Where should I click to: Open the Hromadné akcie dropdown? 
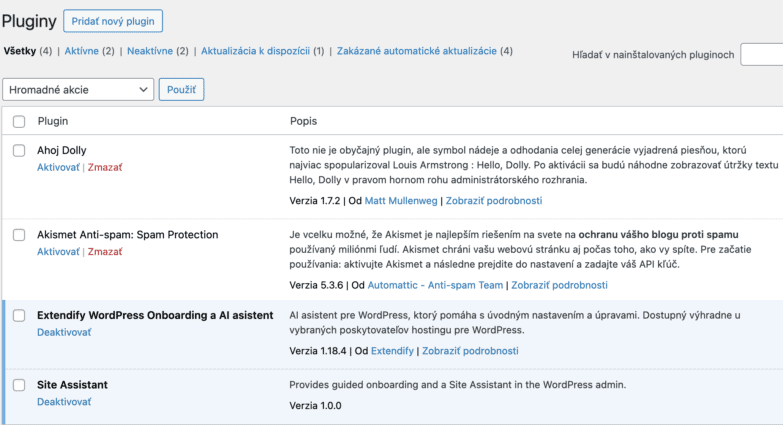click(78, 90)
